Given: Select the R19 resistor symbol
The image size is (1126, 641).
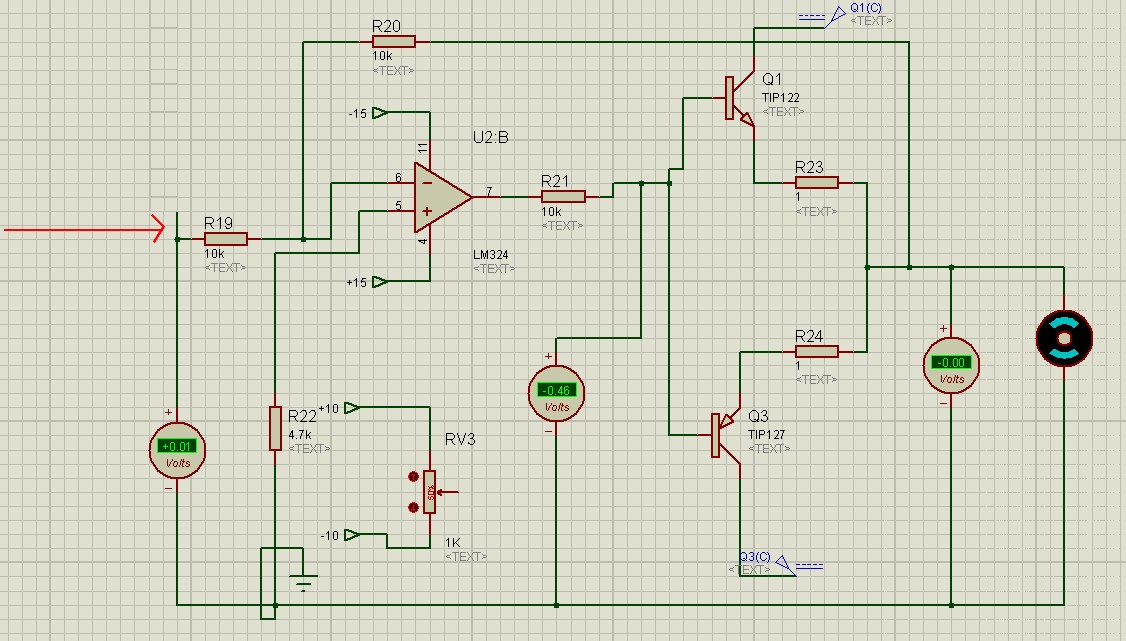Looking at the screenshot, I should coord(225,239).
